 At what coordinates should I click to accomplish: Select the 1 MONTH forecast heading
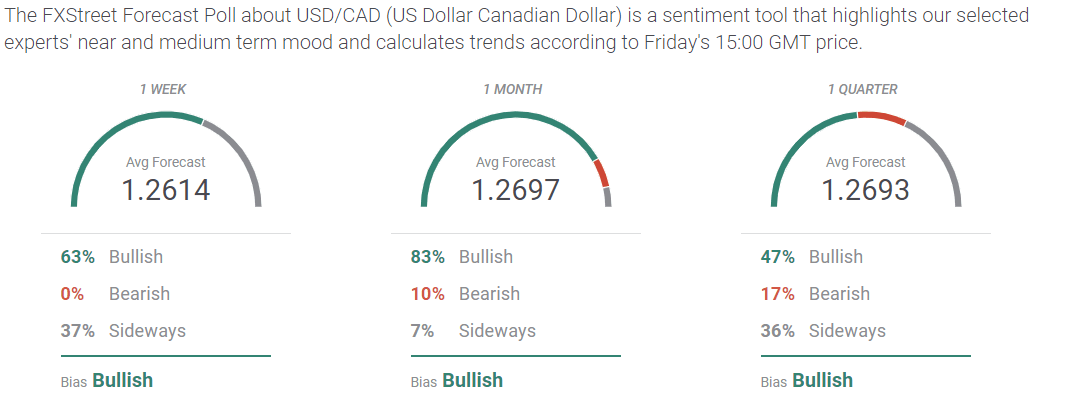[512, 89]
